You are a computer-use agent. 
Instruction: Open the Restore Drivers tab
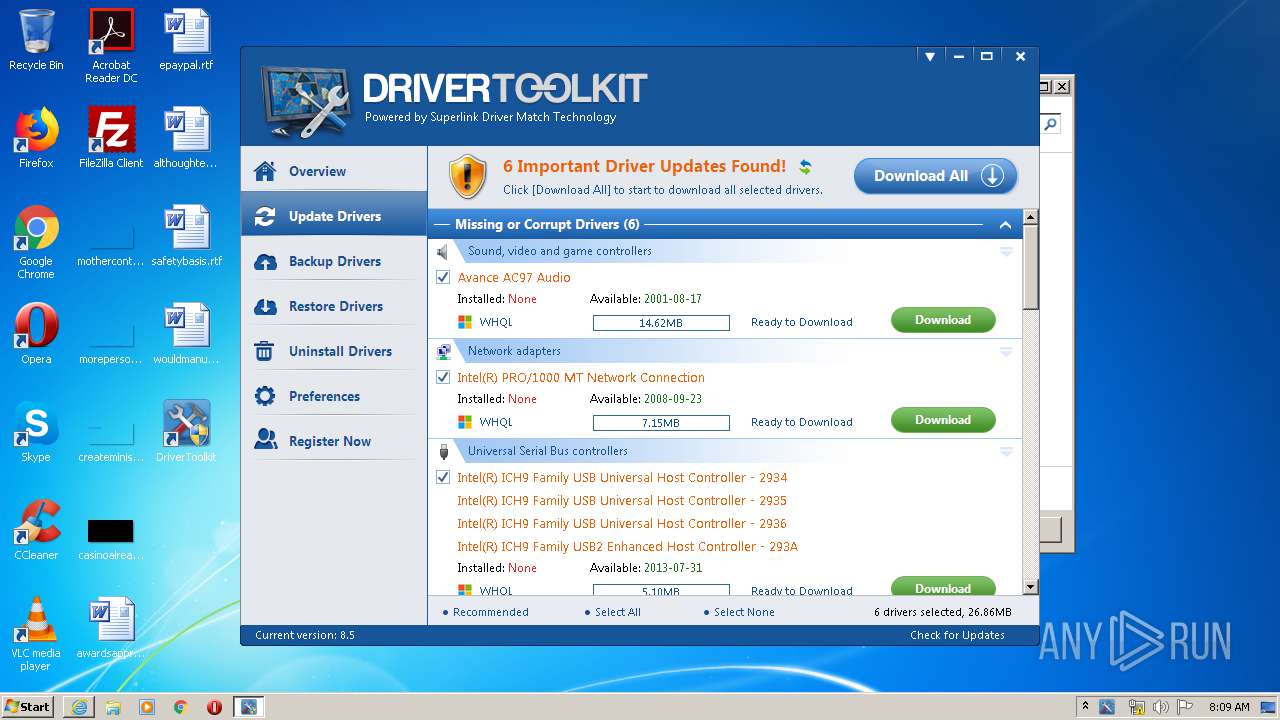[x=334, y=306]
